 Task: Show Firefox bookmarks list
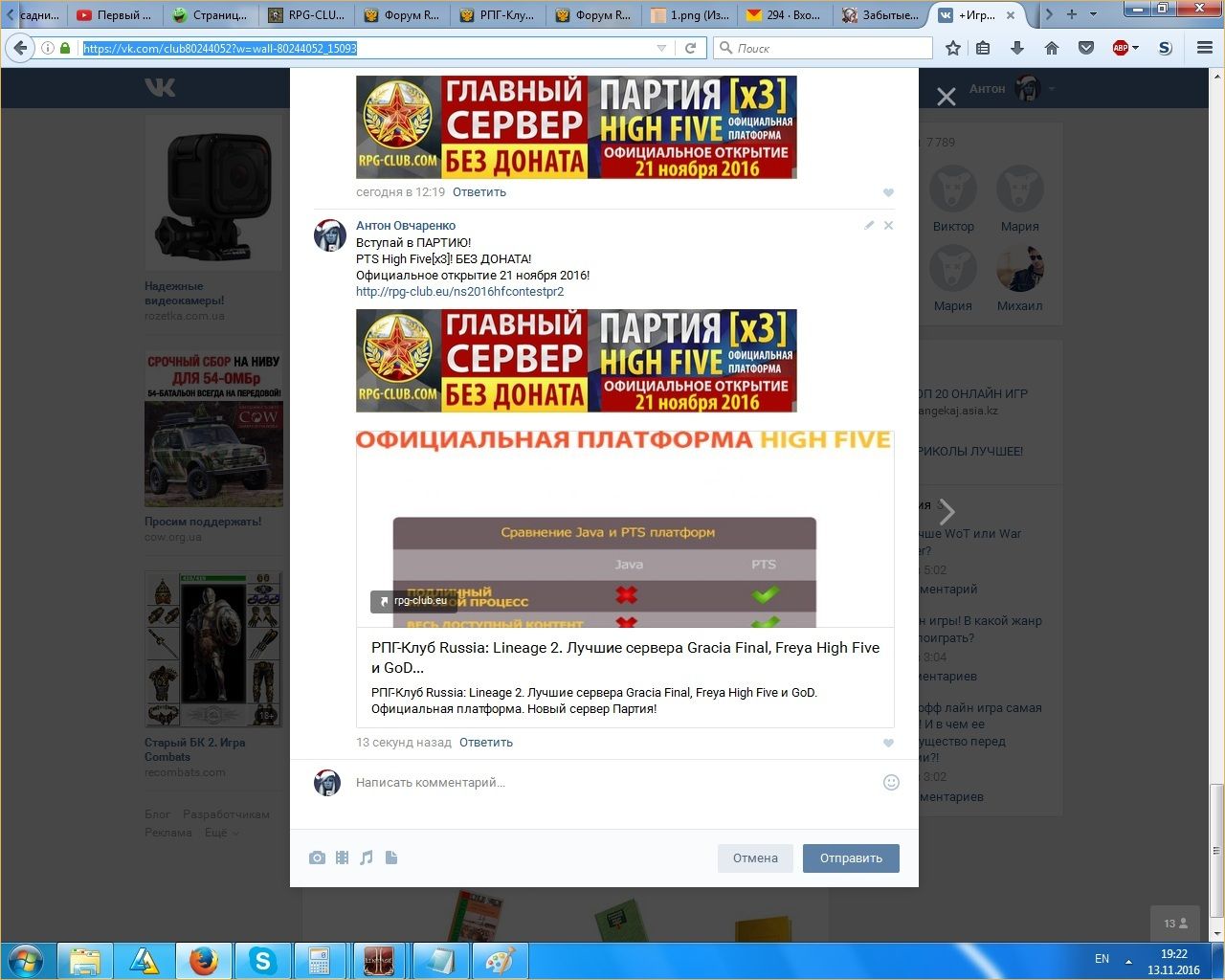(x=983, y=48)
